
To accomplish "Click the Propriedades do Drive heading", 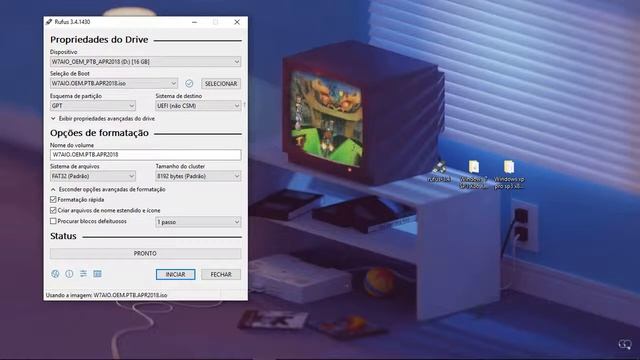I will (x=99, y=40).
